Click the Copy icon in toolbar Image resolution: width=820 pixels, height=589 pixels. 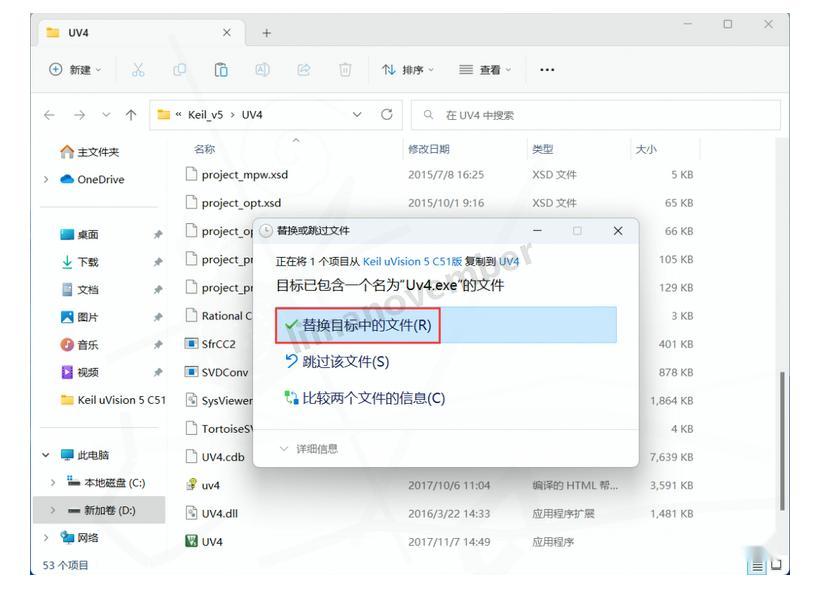click(179, 70)
